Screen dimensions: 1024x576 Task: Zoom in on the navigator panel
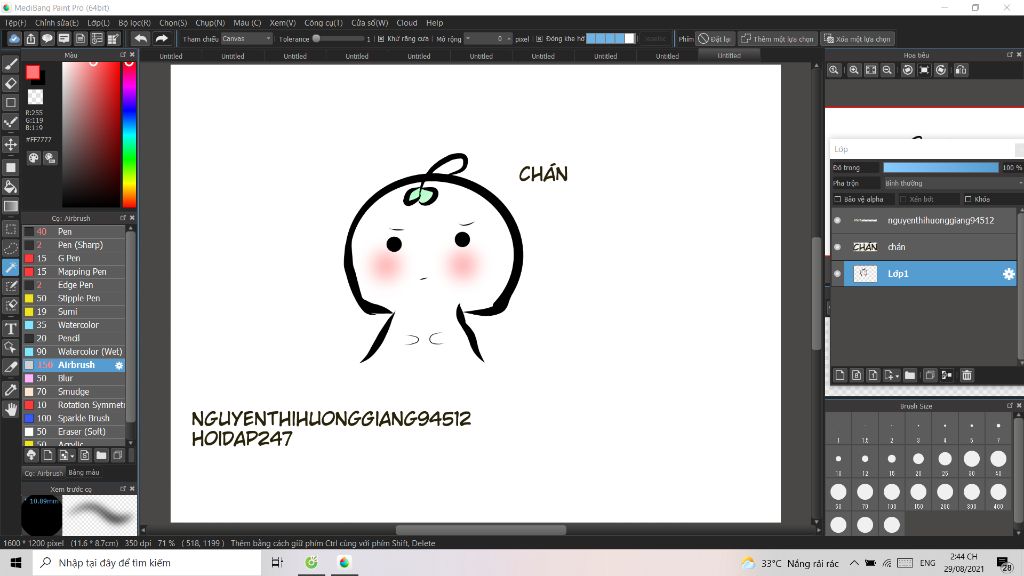tap(854, 70)
